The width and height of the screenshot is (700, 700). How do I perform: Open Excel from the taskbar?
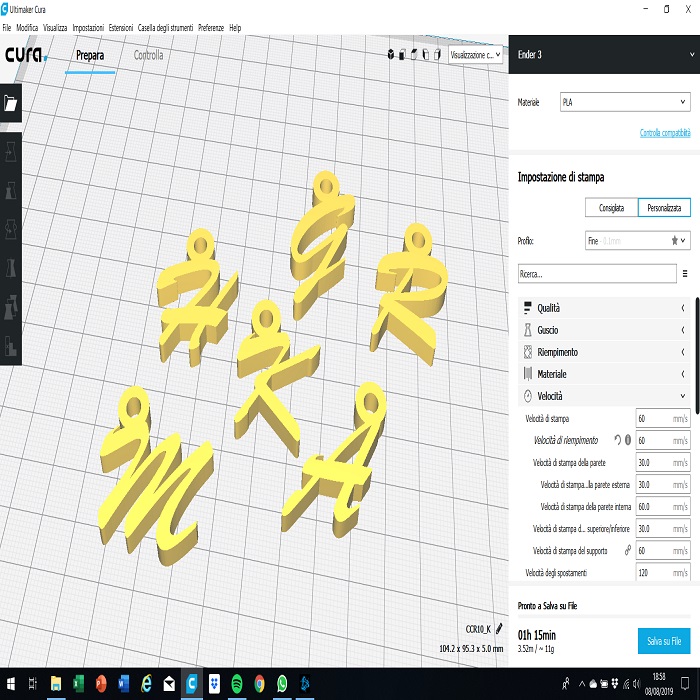[x=79, y=683]
